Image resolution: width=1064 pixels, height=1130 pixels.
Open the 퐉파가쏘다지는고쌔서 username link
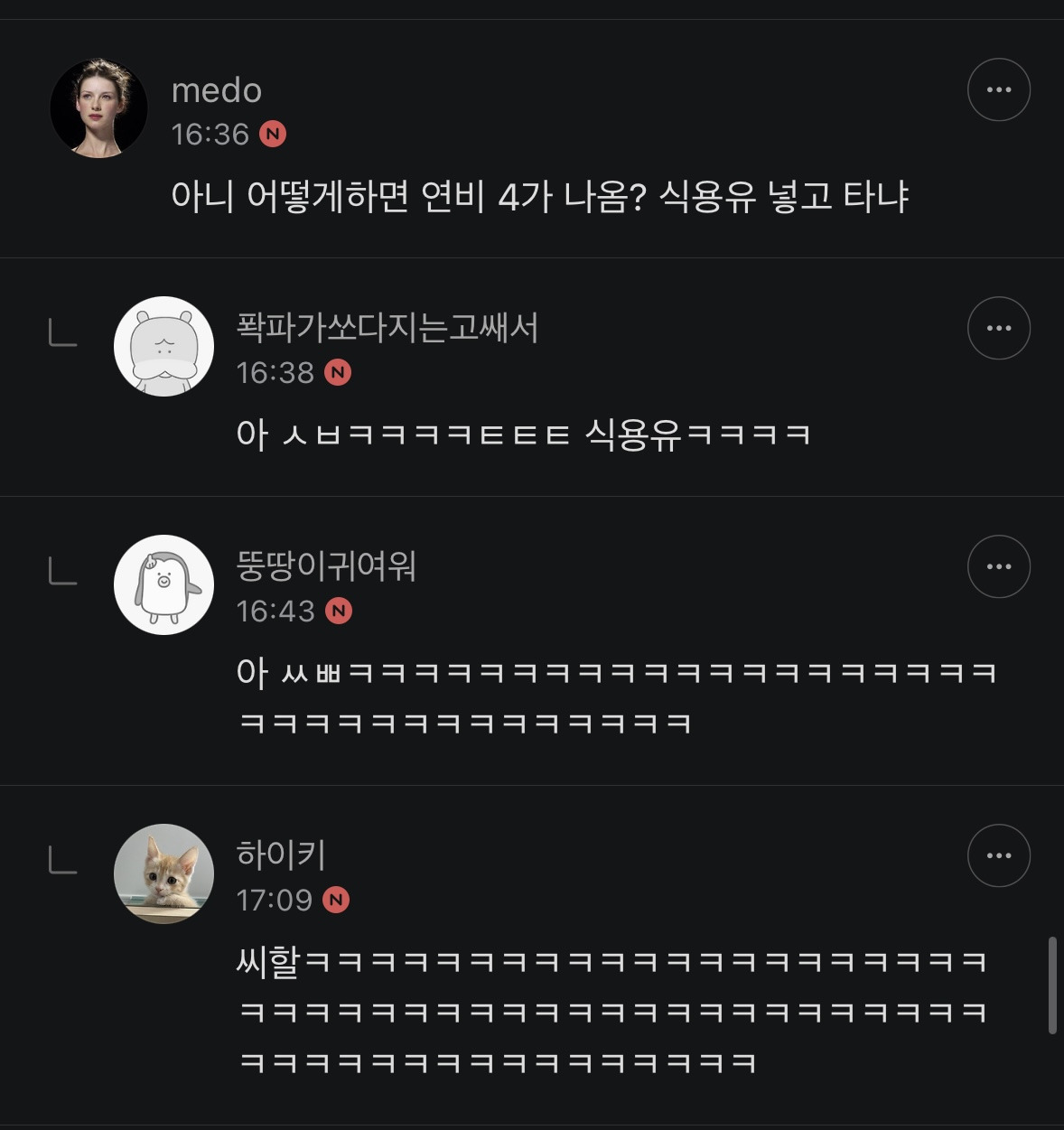pos(387,327)
